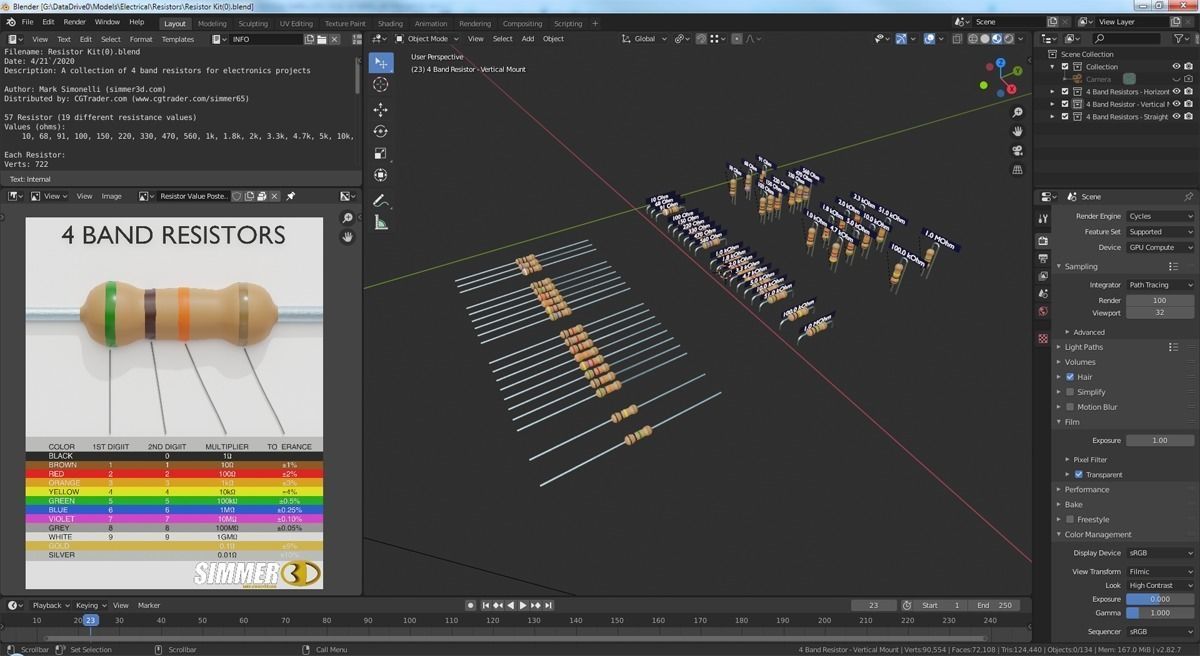Open the text editor Templates menu
Screen dimensions: 1200x656
pyautogui.click(x=178, y=39)
